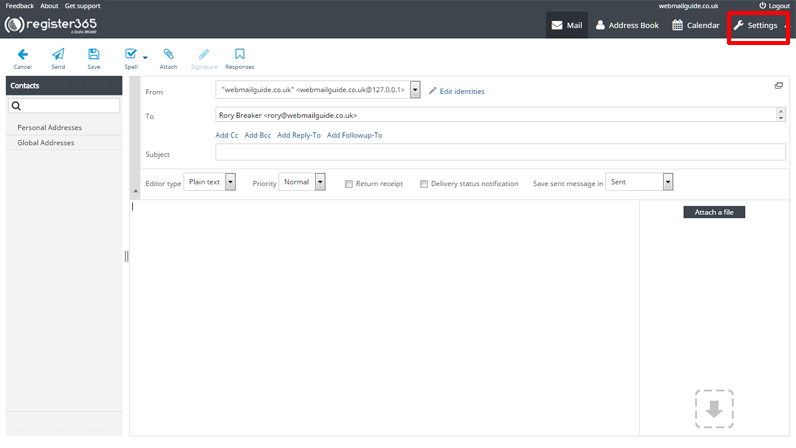This screenshot has width=796, height=448.
Task: Open the Priority dropdown
Action: click(302, 182)
